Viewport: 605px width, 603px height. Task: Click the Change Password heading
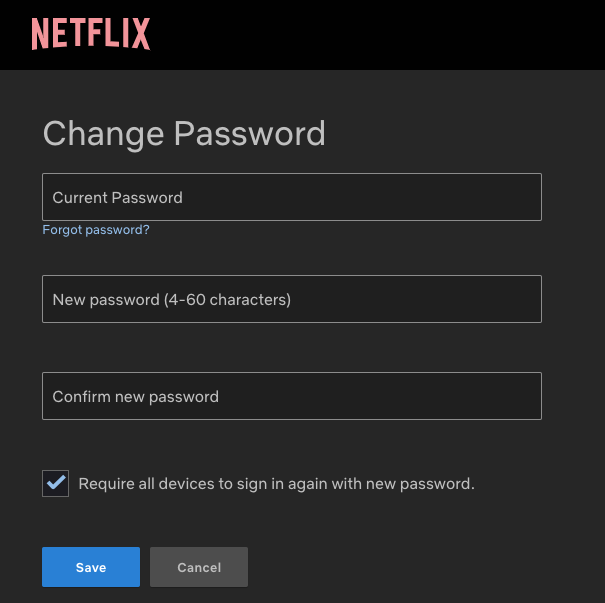tap(184, 134)
